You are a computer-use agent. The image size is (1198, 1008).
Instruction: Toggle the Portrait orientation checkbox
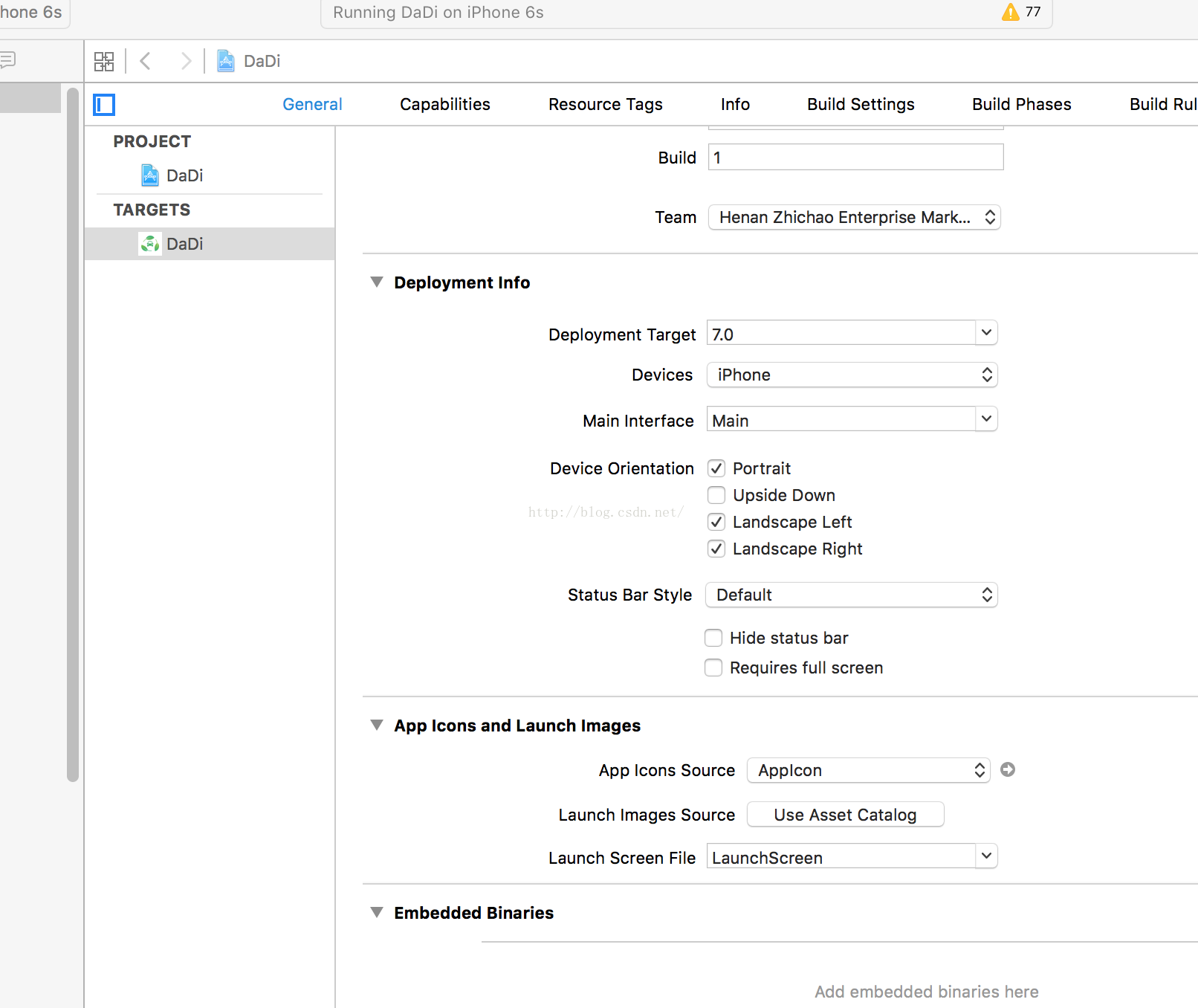[x=716, y=468]
